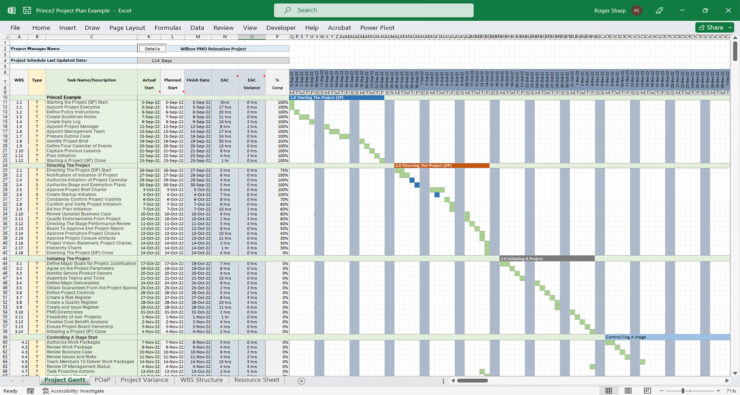Click the scroll left arrow of horizontal scrollbar
The height and width of the screenshot is (395, 740).
point(453,381)
